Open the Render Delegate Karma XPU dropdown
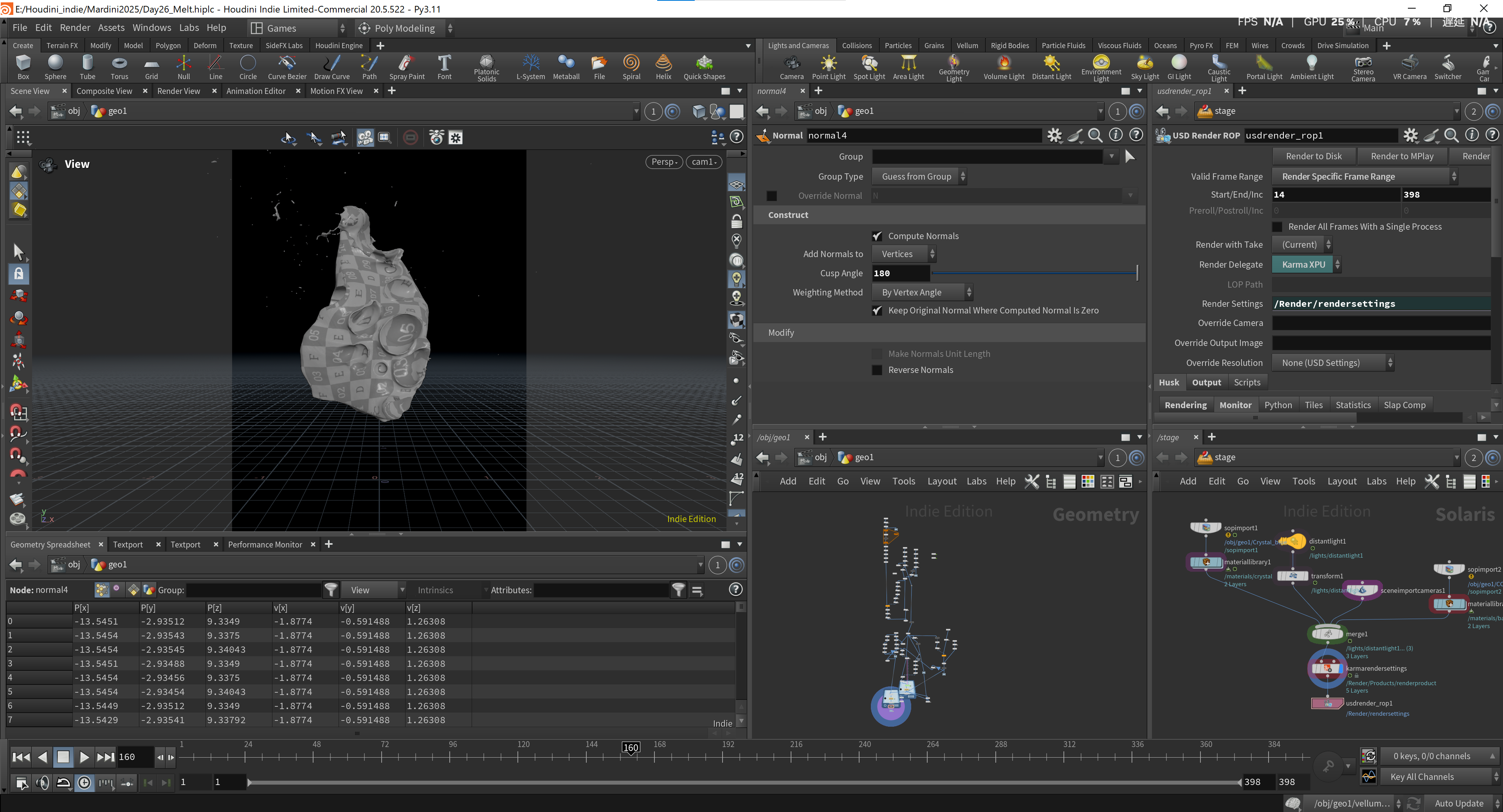The image size is (1503, 812). tap(1307, 265)
